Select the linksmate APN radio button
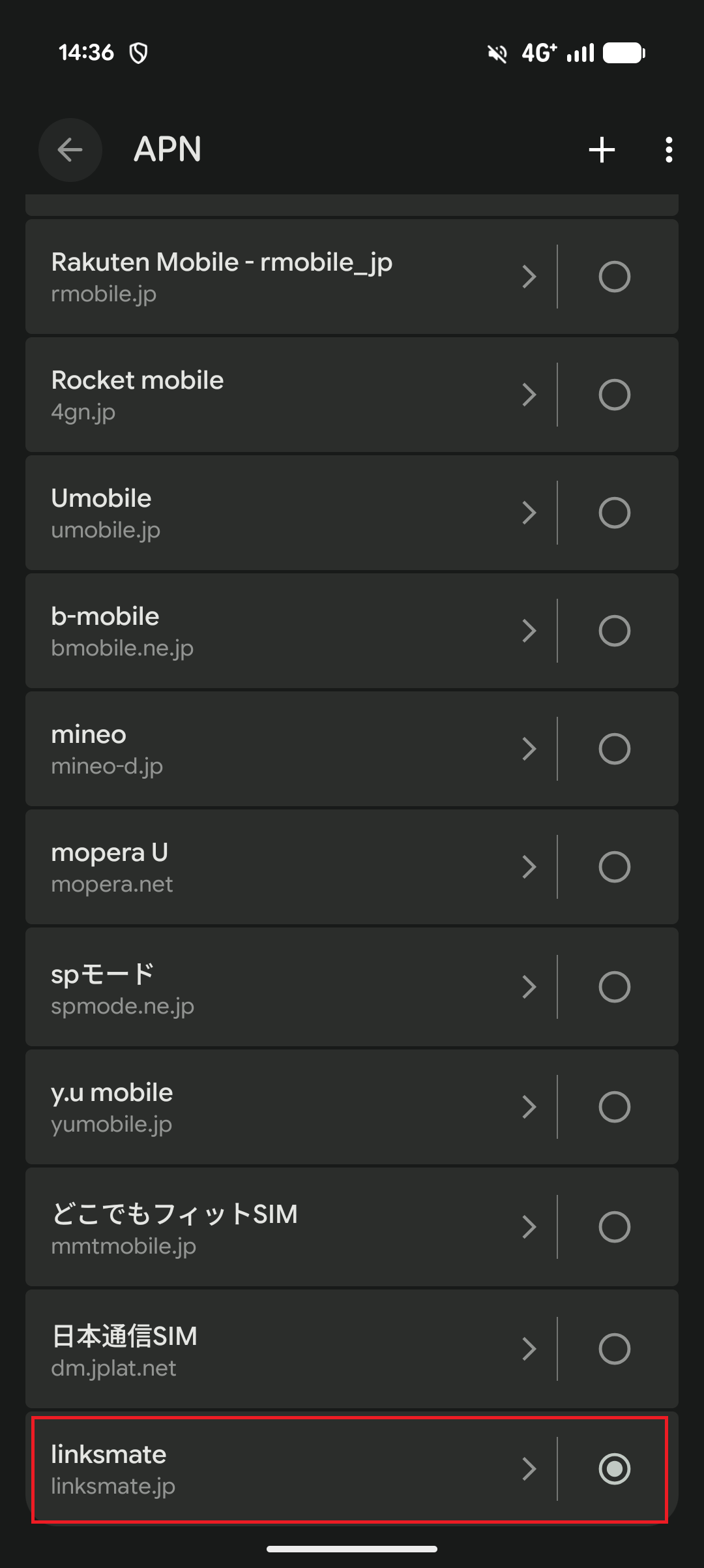This screenshot has height=1568, width=704. pyautogui.click(x=614, y=1469)
